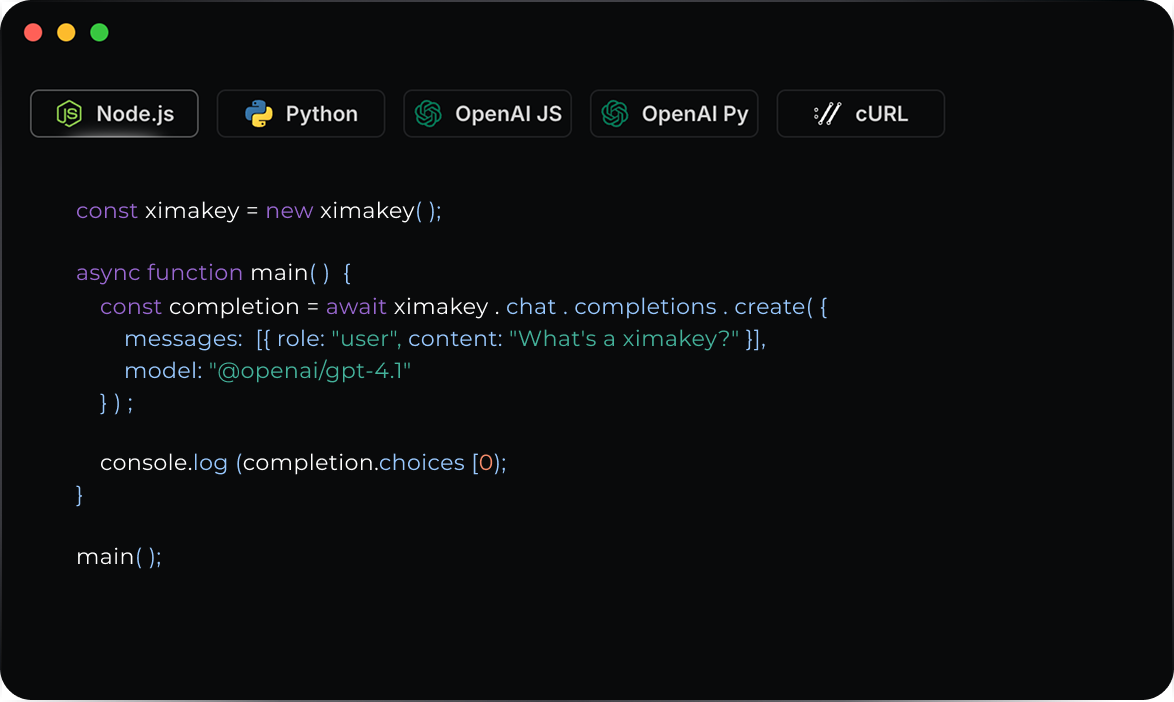Click the Python snake logo icon

pos(259,114)
